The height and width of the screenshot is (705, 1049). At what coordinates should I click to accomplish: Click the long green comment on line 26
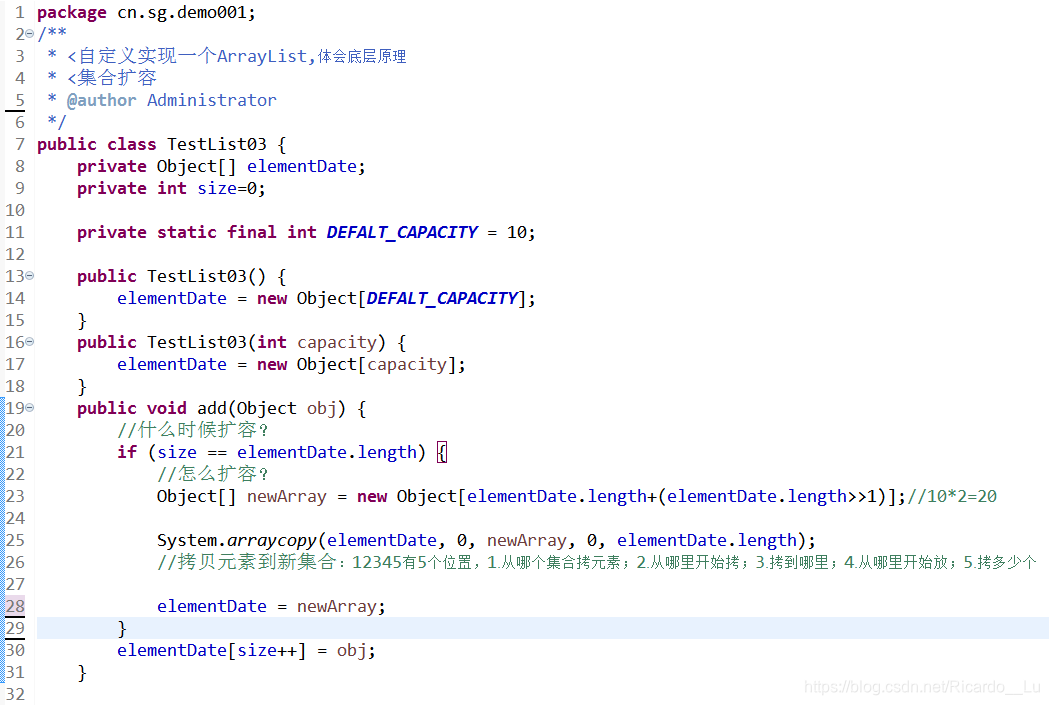(597, 562)
